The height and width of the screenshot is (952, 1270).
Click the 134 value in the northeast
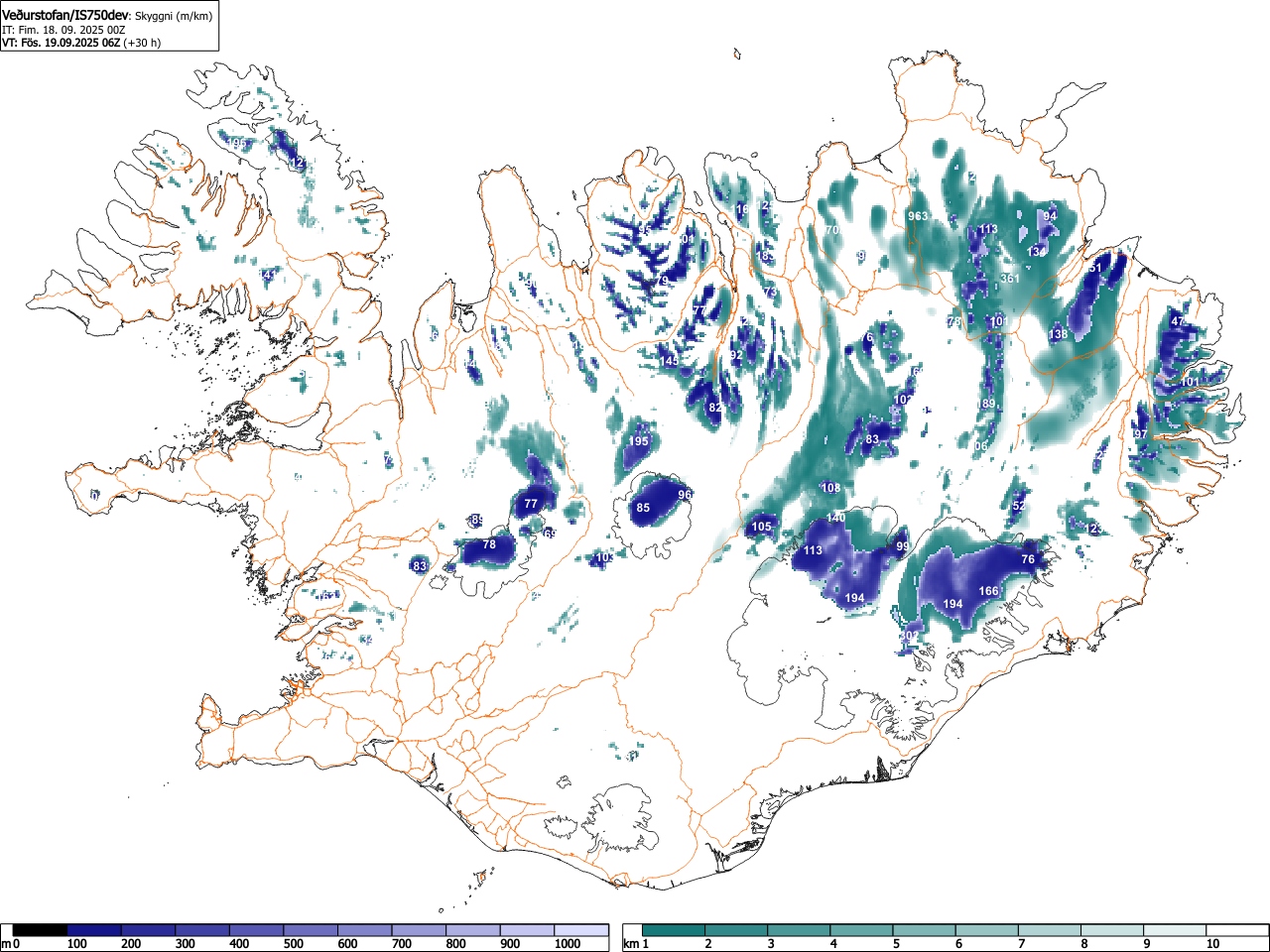(x=1036, y=252)
